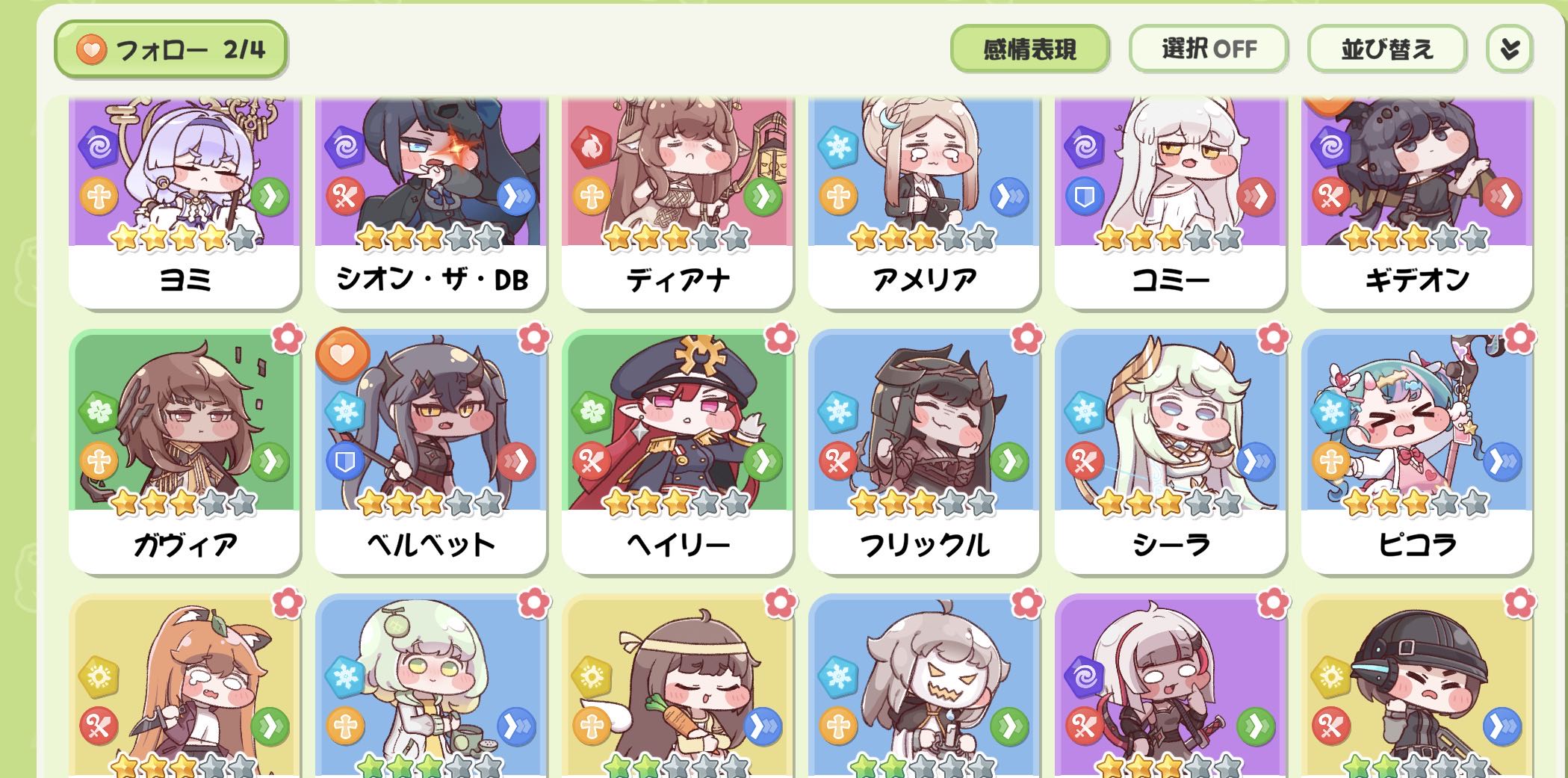
Task: Select the ギデオン character card
Action: tap(1416, 202)
